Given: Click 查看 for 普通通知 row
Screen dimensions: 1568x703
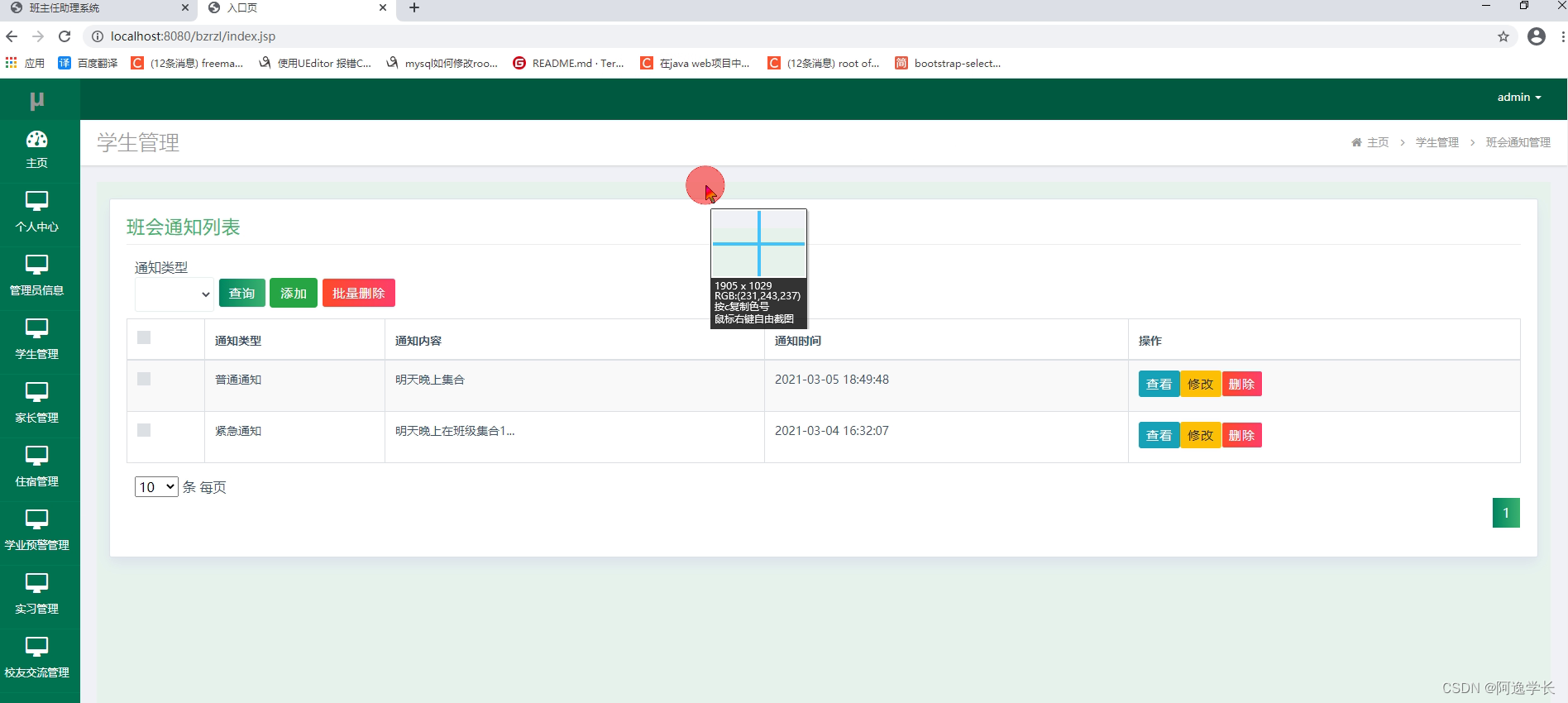Looking at the screenshot, I should pos(1159,384).
